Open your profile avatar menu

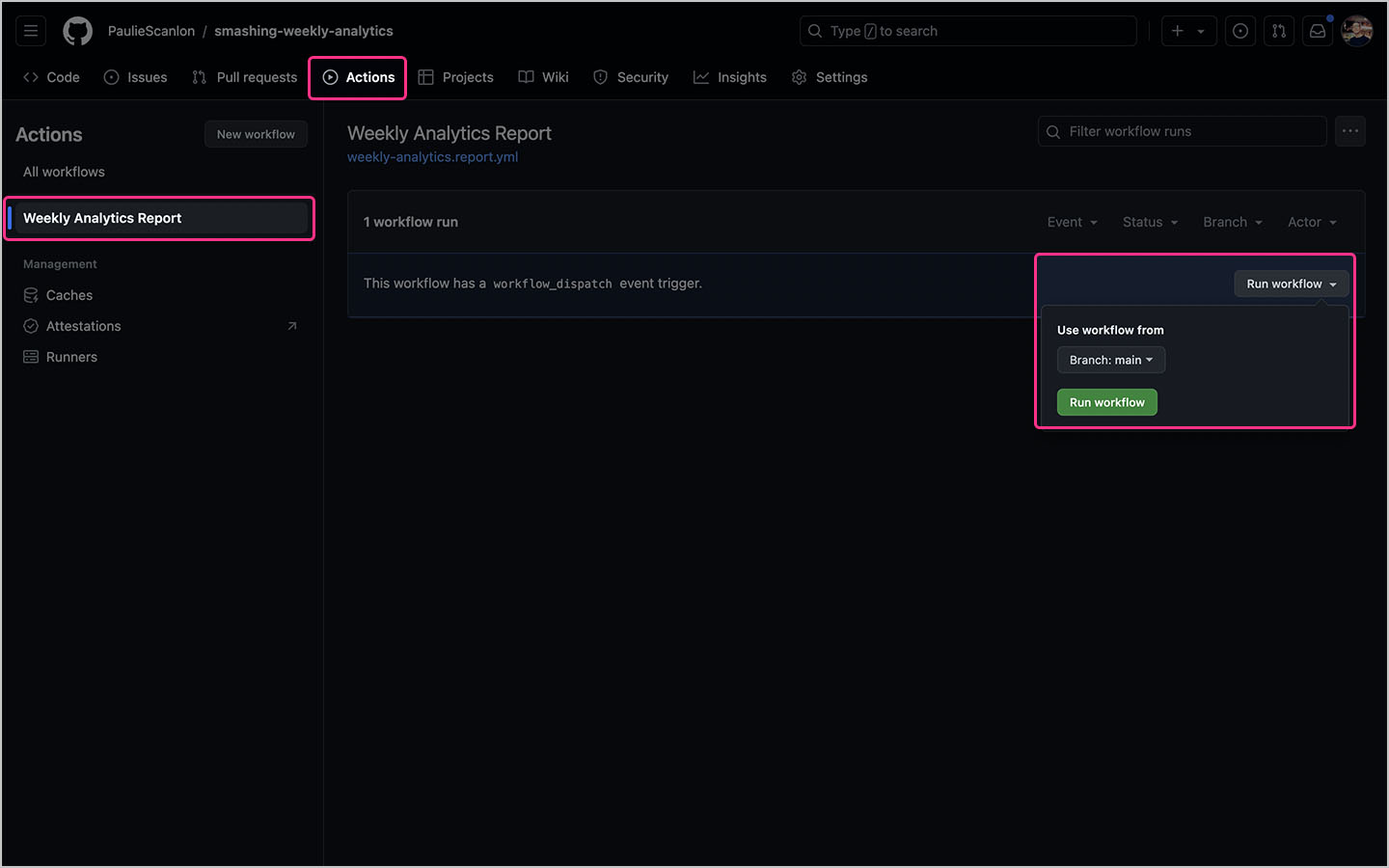(1357, 30)
